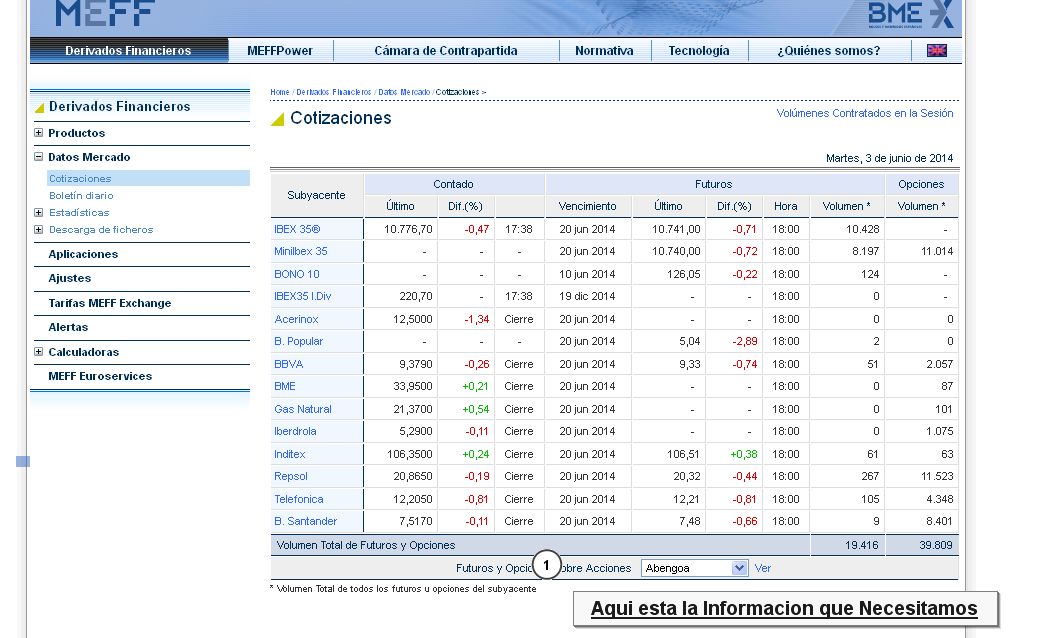Expand the Estadísticas submenu
Screen dimensions: 1046x638
pyautogui.click(x=39, y=212)
